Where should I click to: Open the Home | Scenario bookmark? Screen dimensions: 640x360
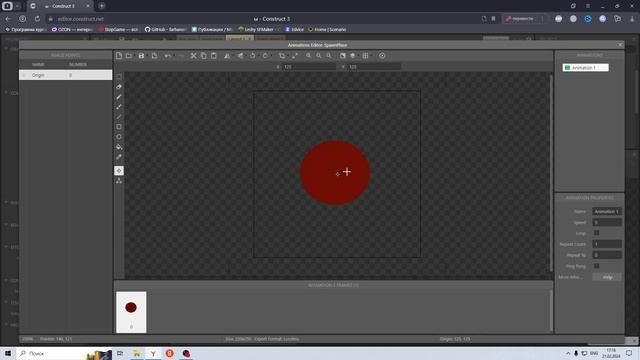pyautogui.click(x=327, y=29)
